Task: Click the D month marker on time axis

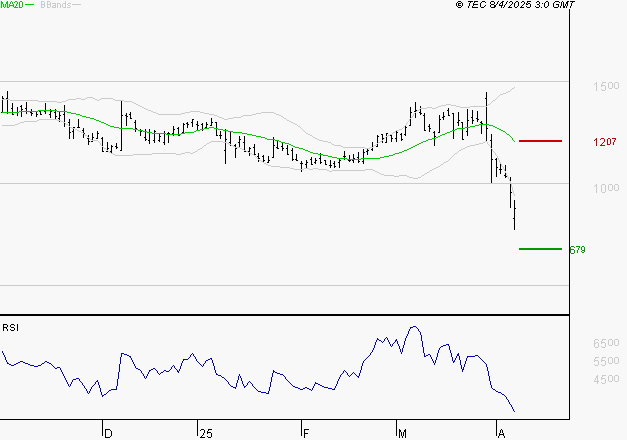Action: click(108, 433)
